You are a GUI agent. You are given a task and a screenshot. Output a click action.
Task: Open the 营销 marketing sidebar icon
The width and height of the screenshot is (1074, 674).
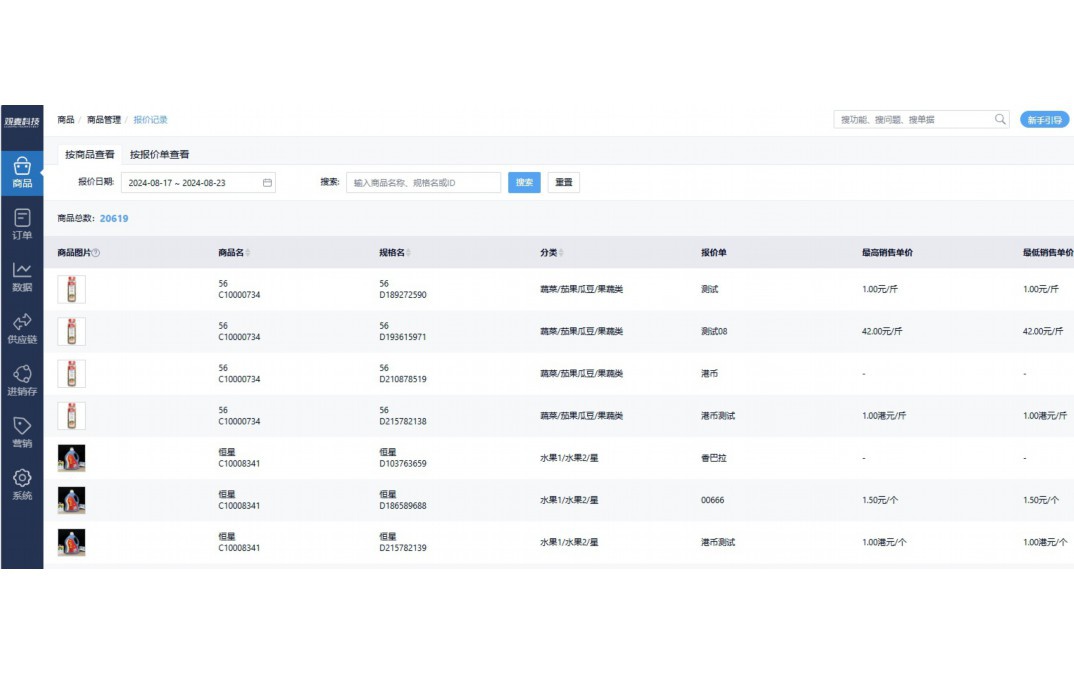point(22,432)
